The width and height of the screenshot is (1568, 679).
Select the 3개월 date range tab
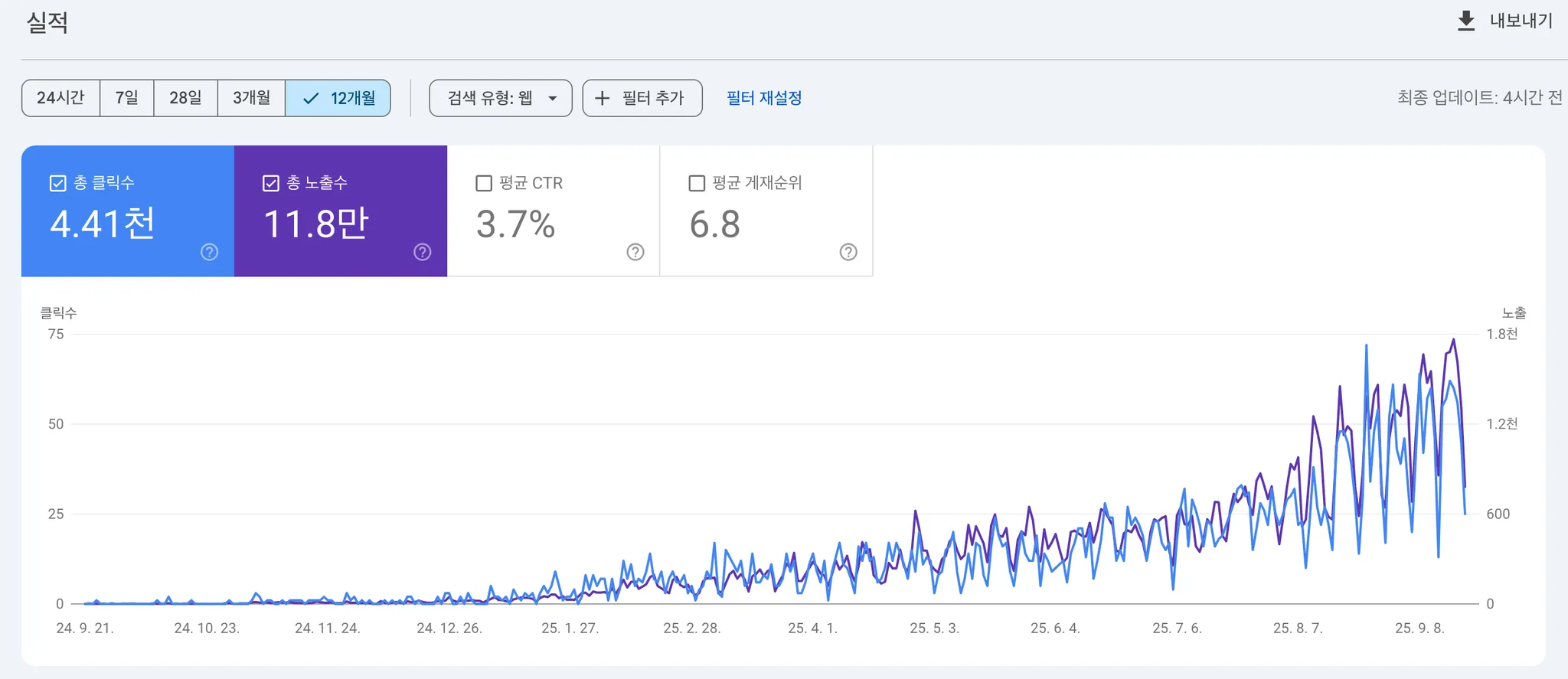[x=252, y=98]
